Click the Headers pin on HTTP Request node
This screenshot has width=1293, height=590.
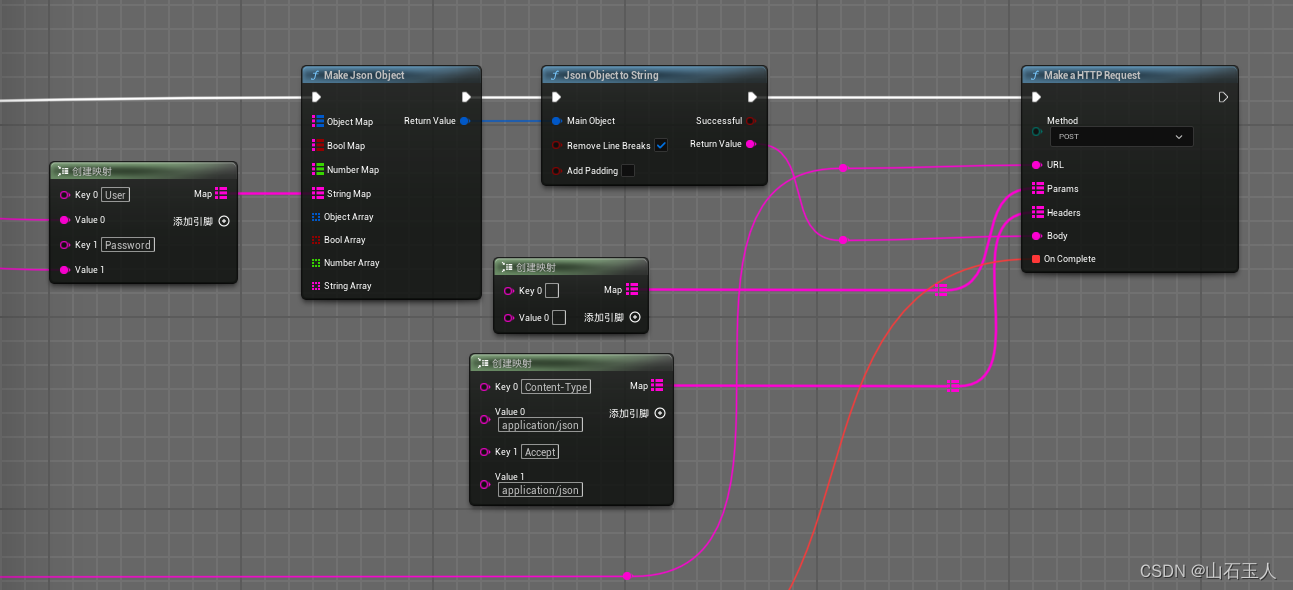(1037, 213)
